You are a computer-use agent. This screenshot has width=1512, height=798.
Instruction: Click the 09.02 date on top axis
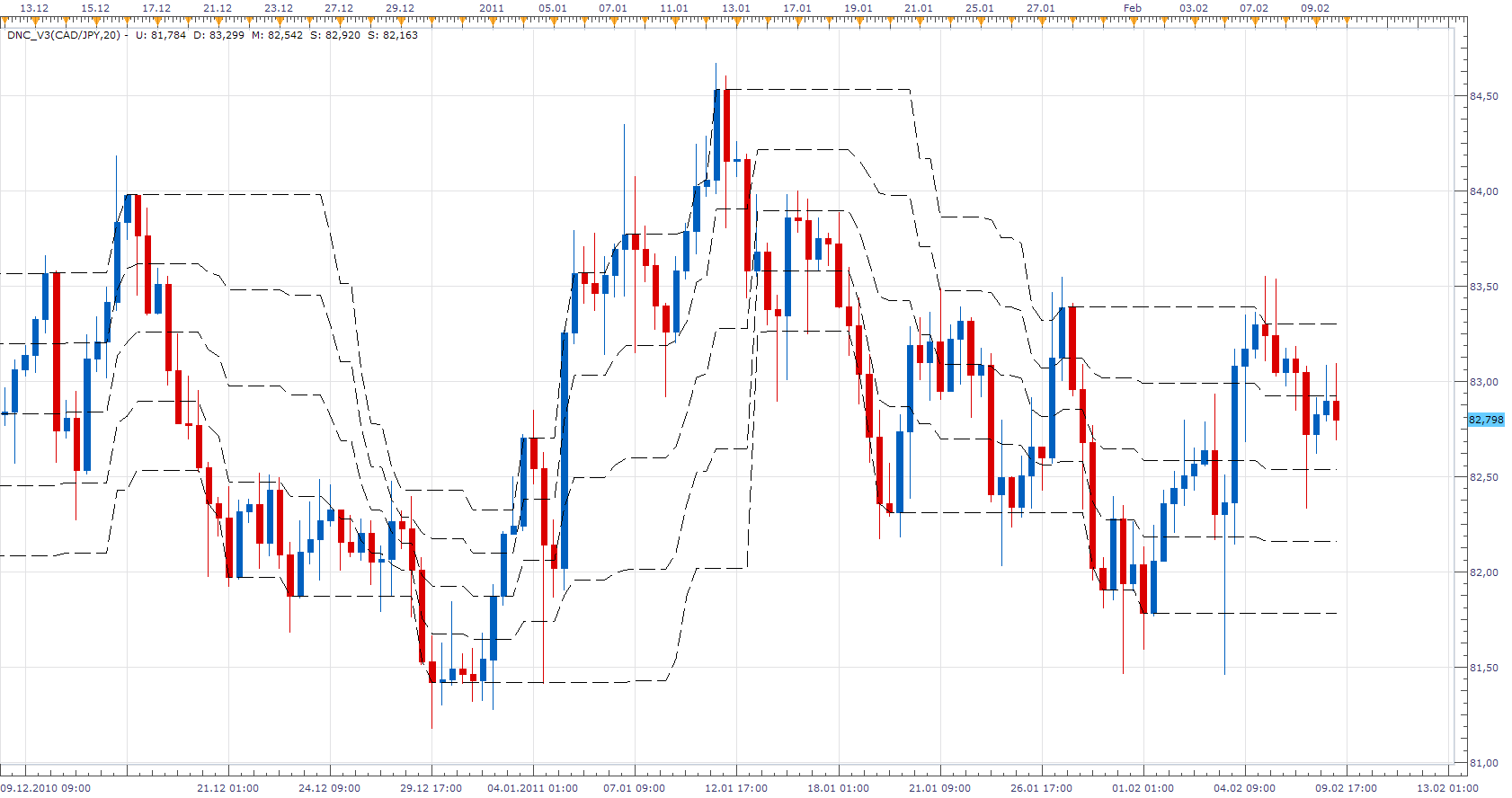[1315, 8]
